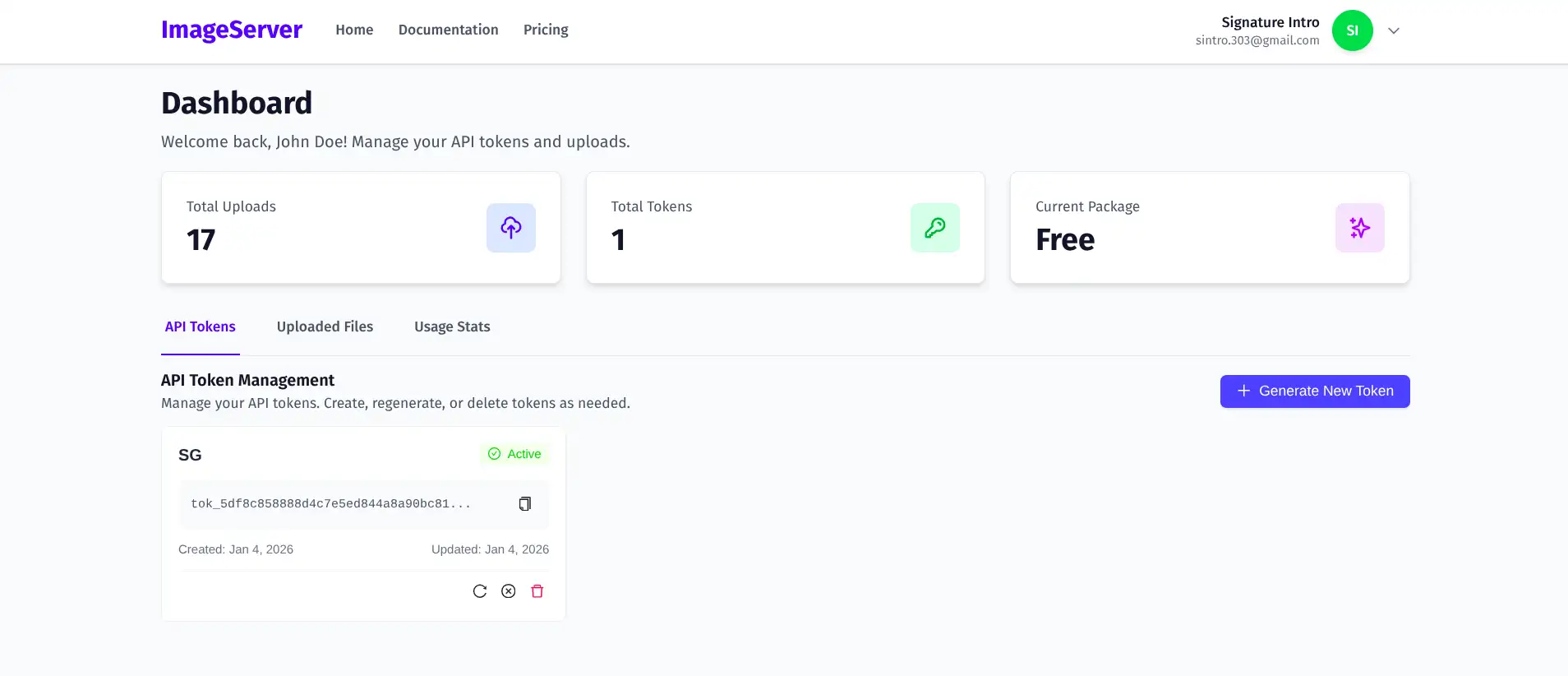Screen dimensions: 1568x676
Task: Go to the Home page
Action: coord(354,30)
